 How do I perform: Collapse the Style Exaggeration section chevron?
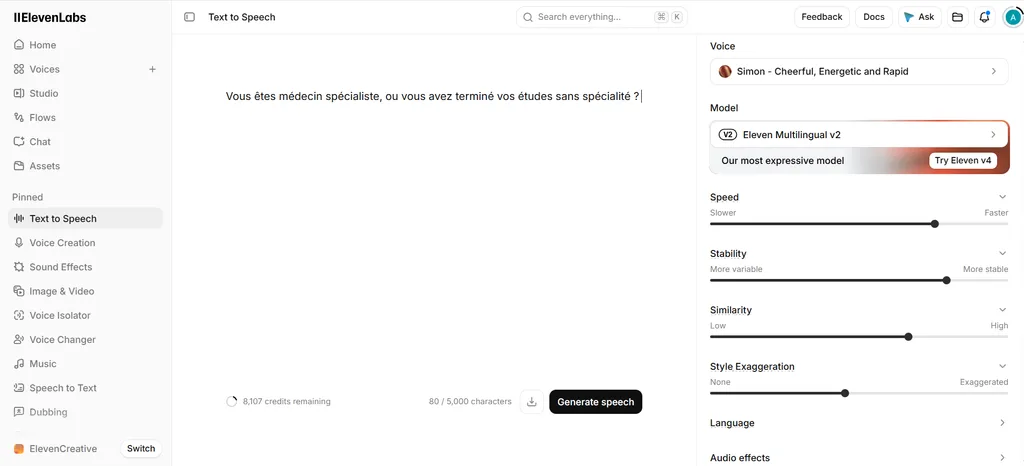click(1002, 366)
